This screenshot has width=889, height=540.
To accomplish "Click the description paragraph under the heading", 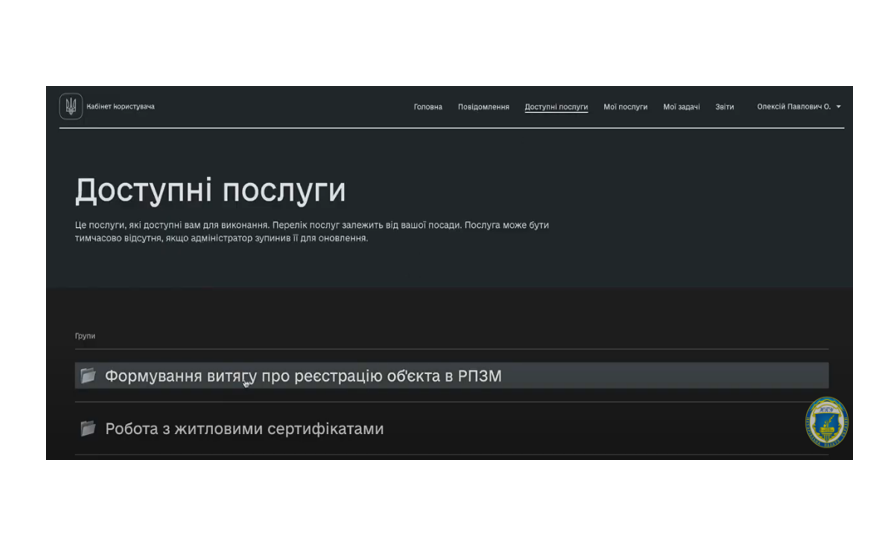I will pos(311,232).
